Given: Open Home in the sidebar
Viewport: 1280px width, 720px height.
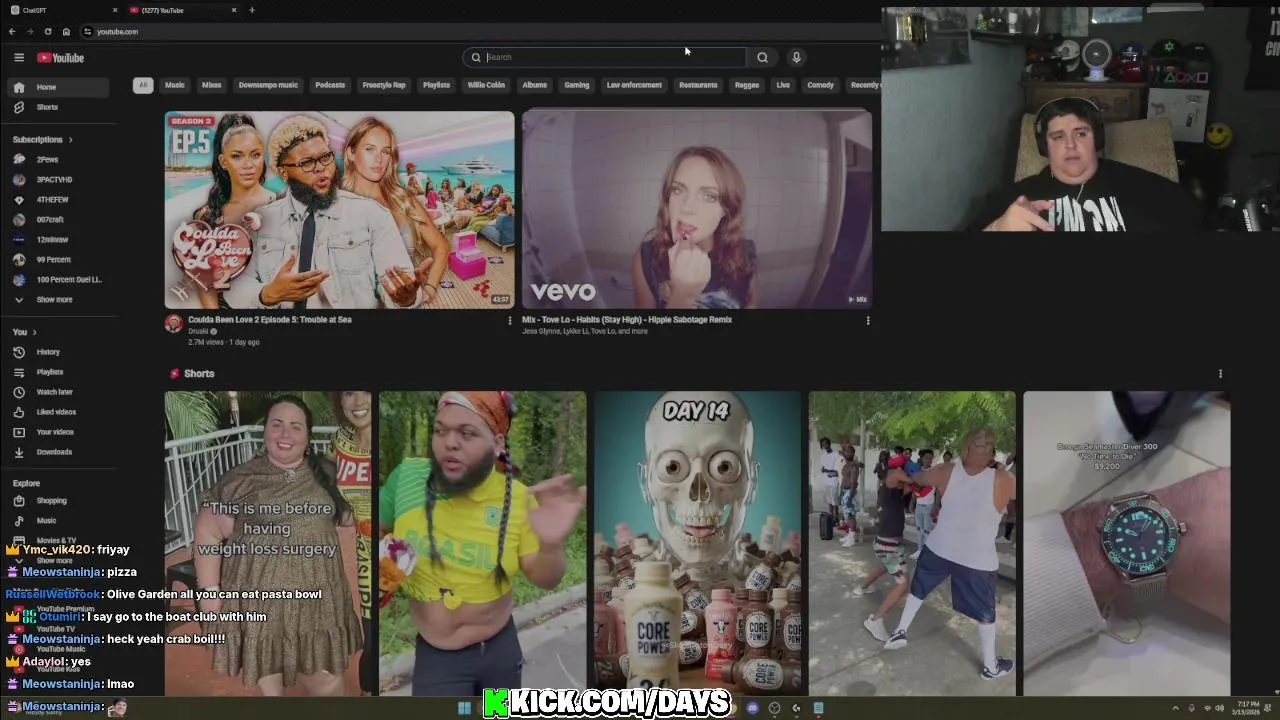Looking at the screenshot, I should [x=60, y=87].
